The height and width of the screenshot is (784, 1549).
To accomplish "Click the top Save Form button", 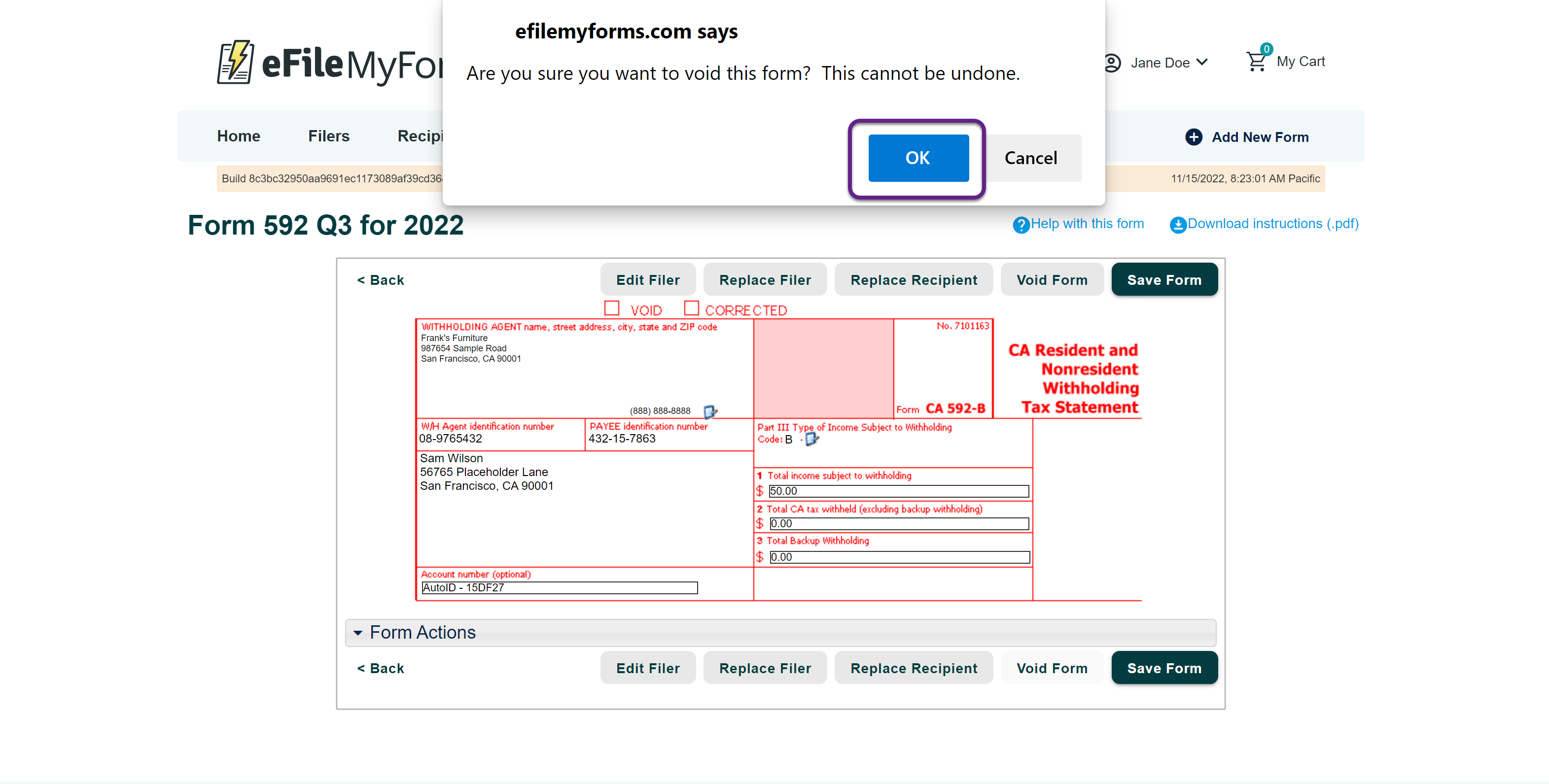I will click(x=1163, y=279).
